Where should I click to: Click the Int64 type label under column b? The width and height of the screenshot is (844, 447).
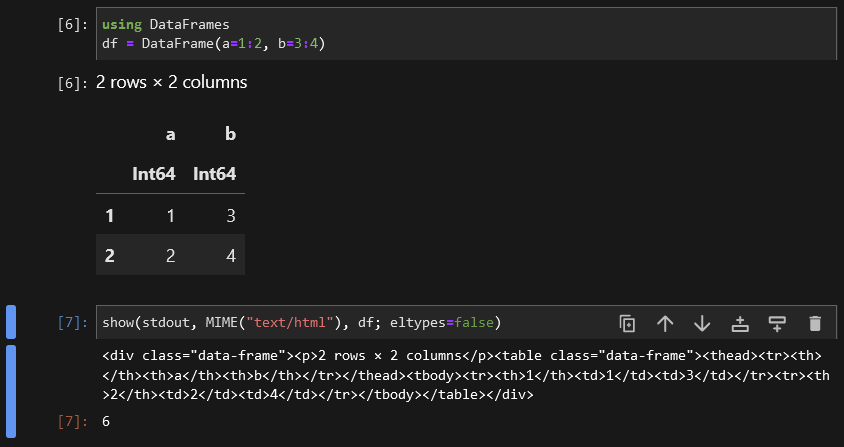[x=214, y=174]
